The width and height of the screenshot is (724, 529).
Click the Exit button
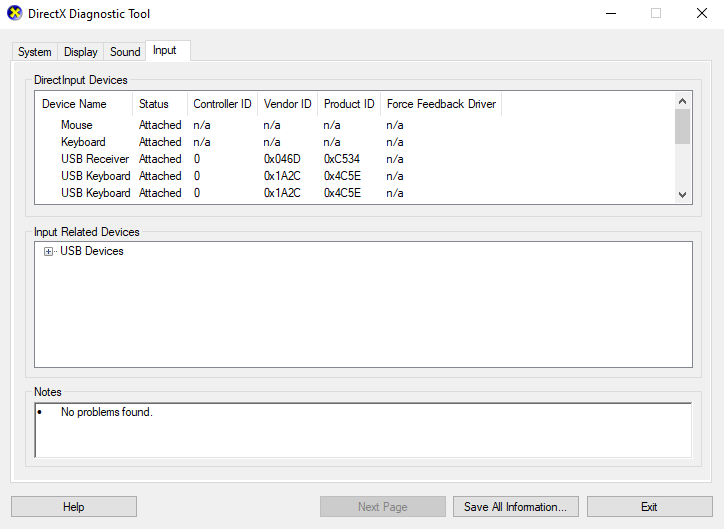click(649, 507)
